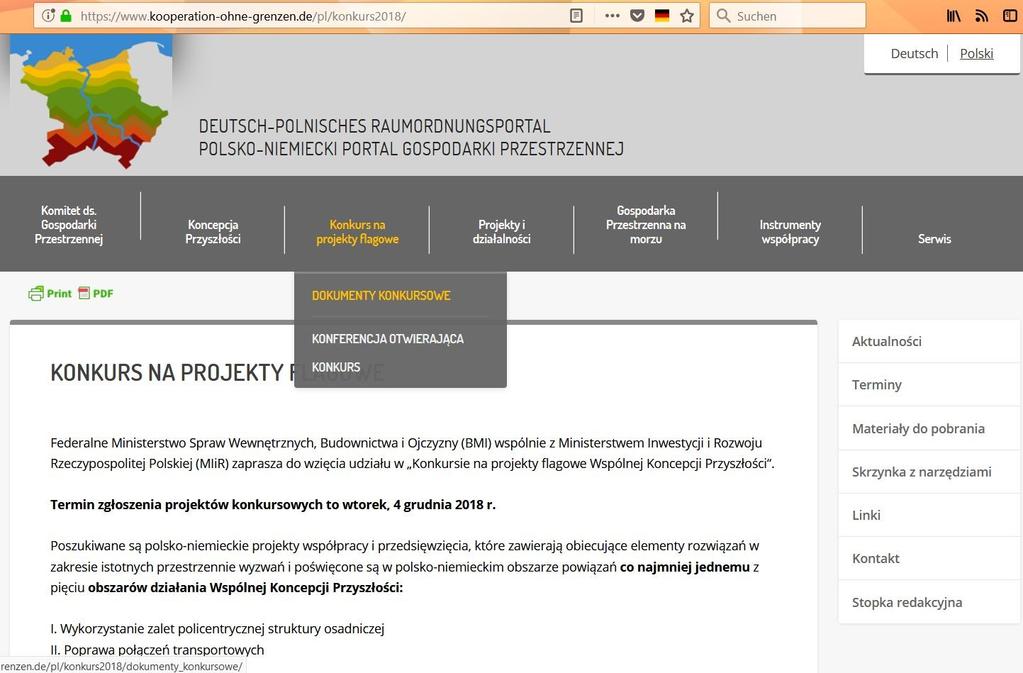Open Materiały do pobrania sidebar link

pos(929,428)
